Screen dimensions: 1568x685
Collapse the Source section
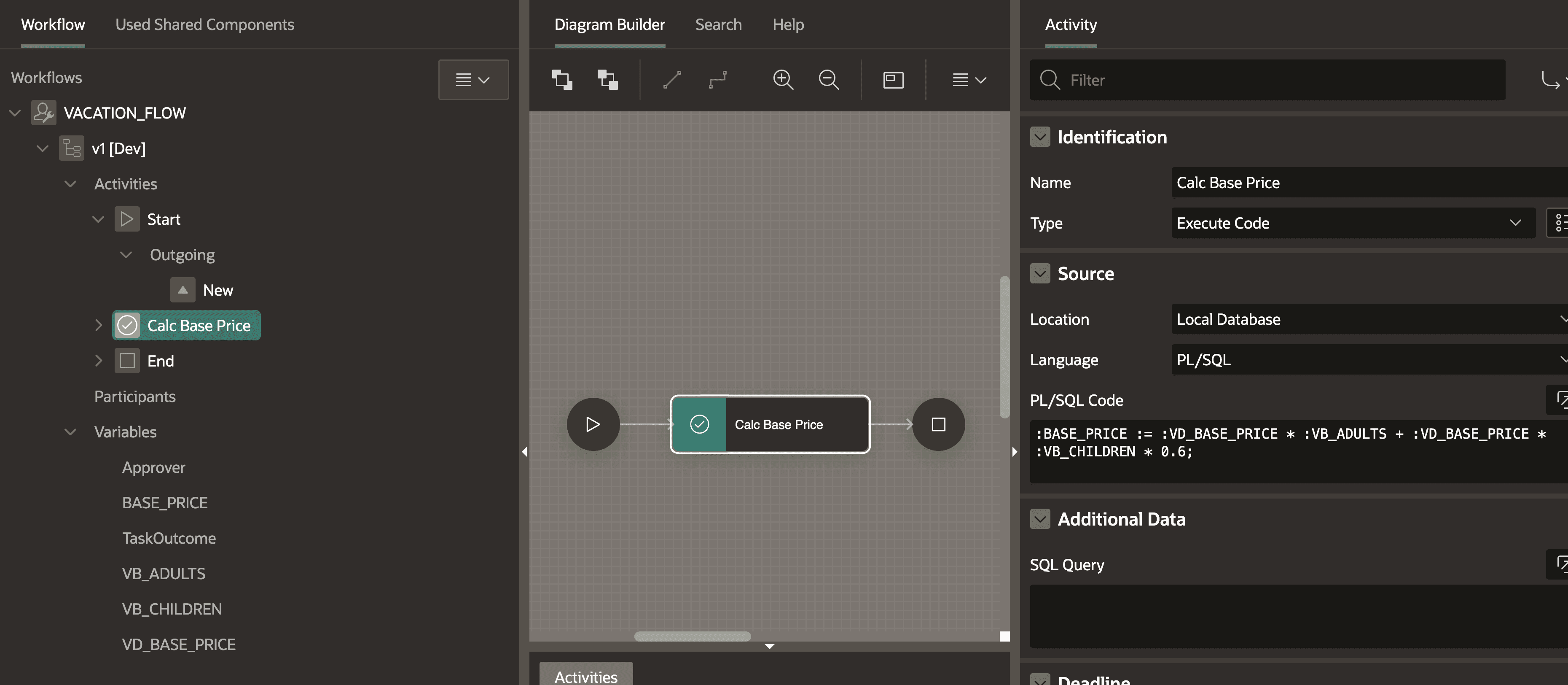1040,273
